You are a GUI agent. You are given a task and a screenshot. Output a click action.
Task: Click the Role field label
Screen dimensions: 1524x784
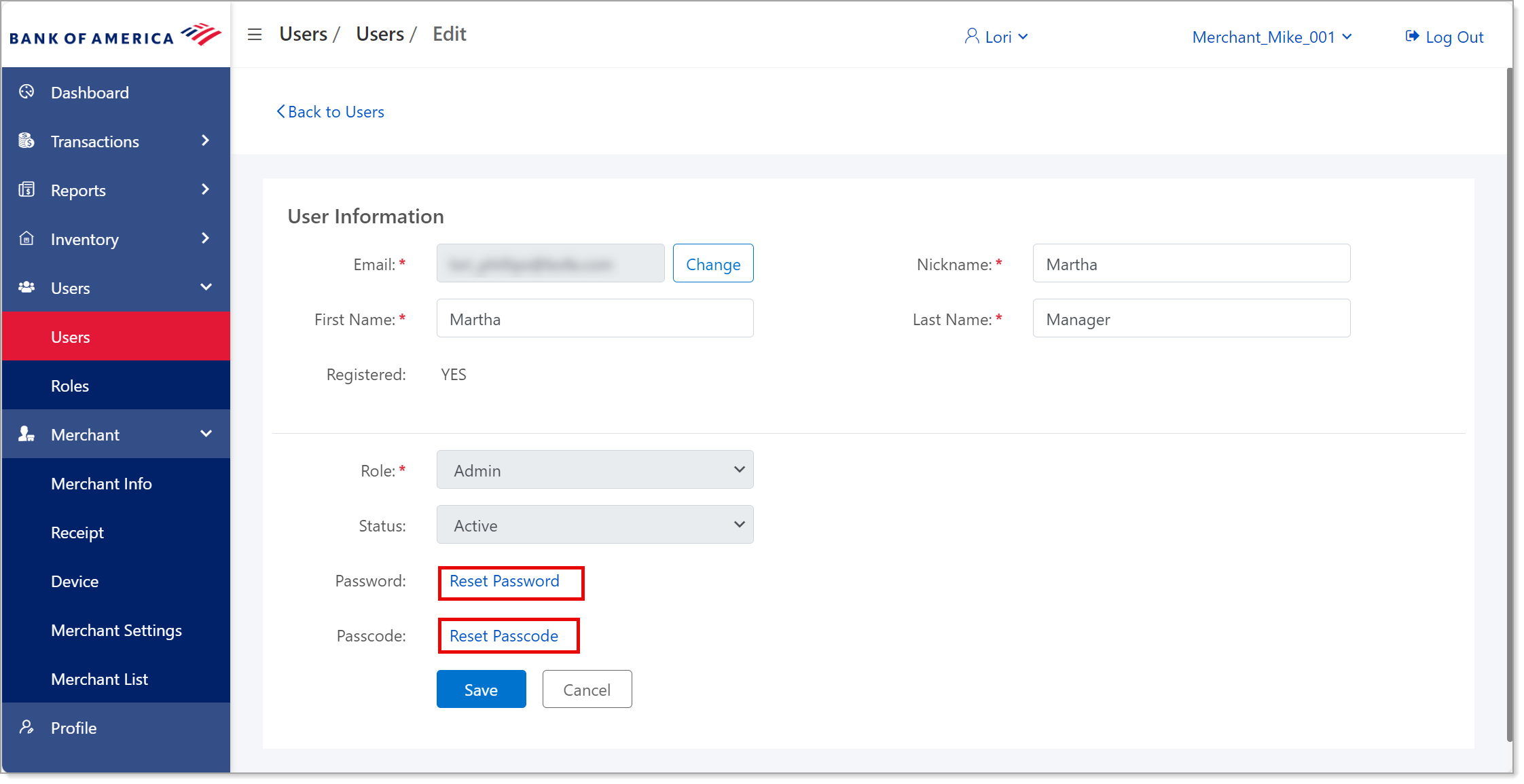[383, 470]
